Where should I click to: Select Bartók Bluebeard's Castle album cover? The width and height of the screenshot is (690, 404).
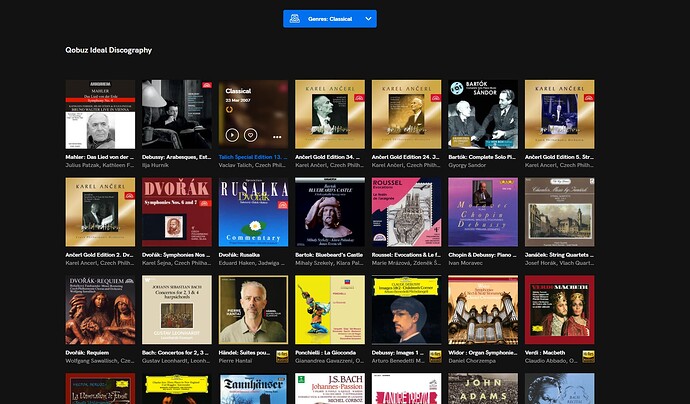coord(330,212)
